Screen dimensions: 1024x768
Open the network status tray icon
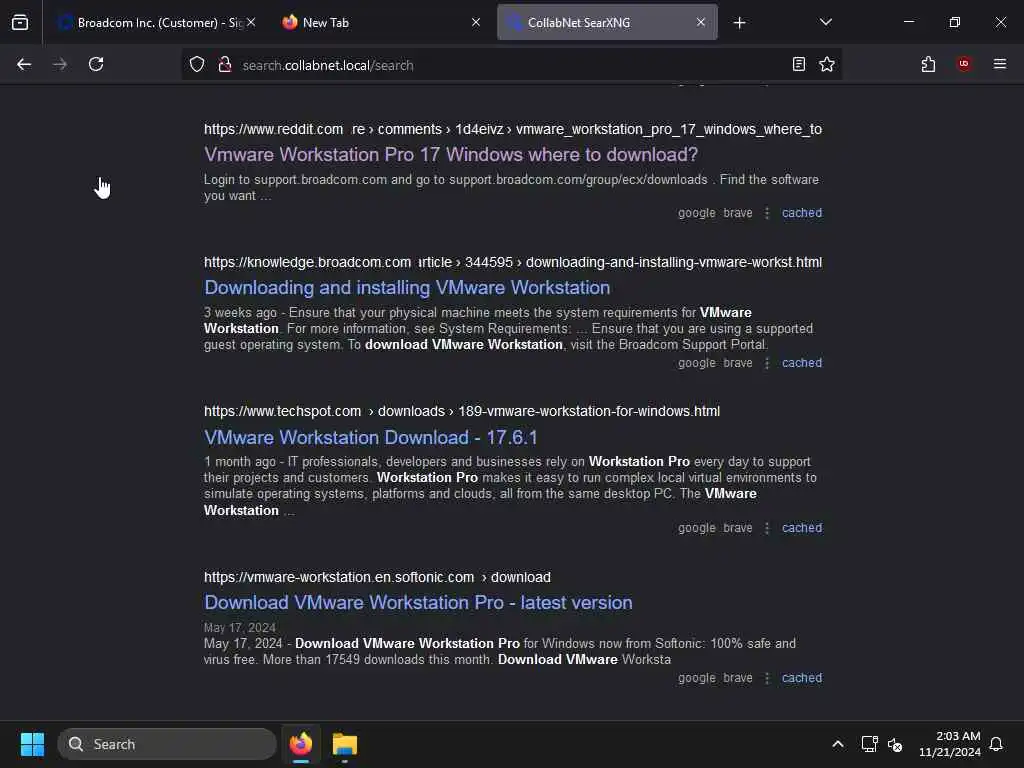pyautogui.click(x=869, y=744)
